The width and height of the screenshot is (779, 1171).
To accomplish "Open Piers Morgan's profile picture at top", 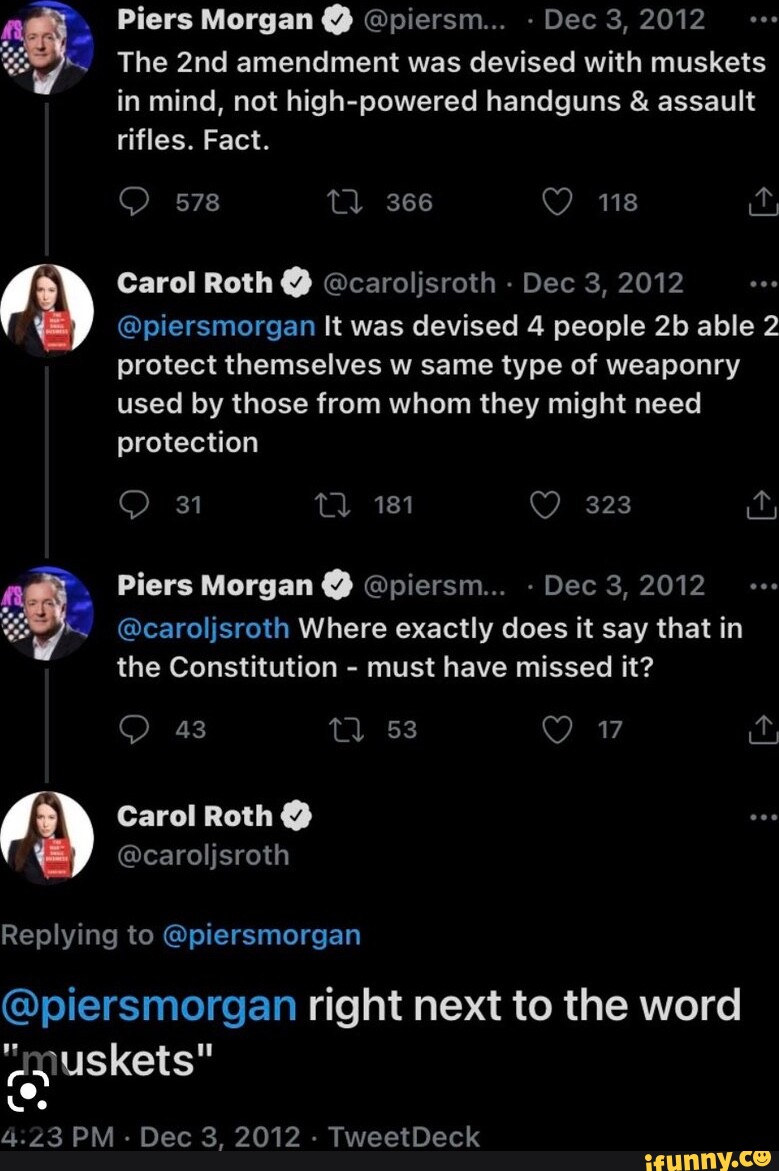I will click(47, 47).
